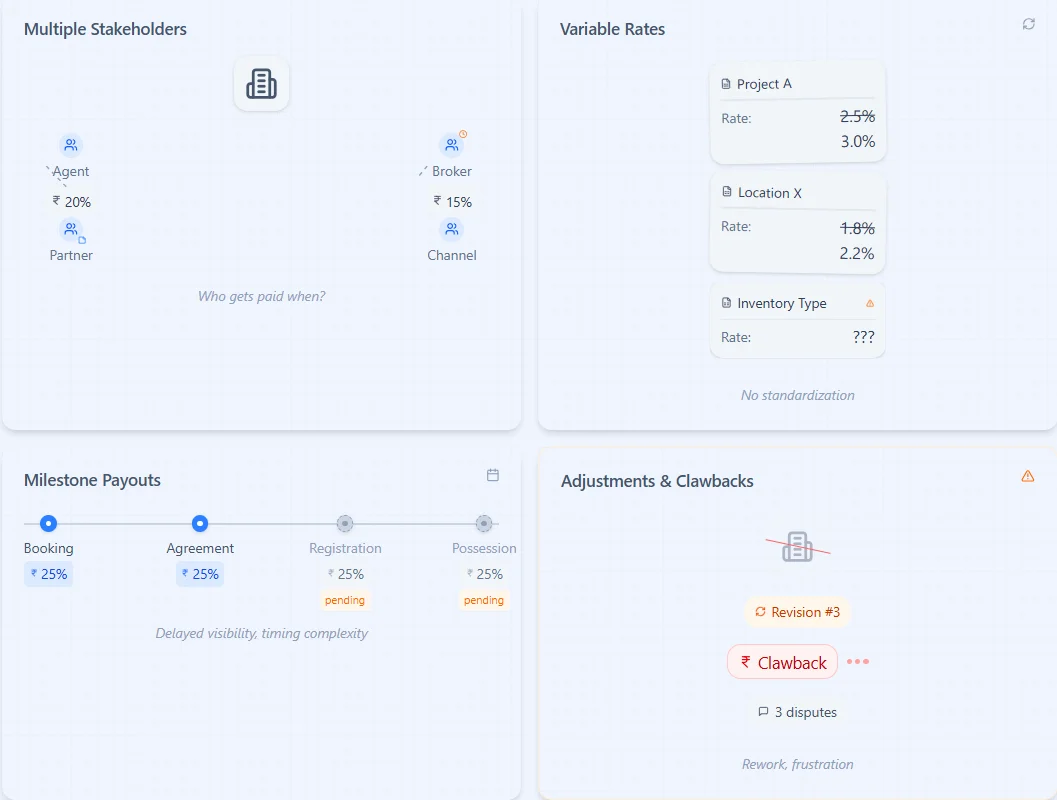The image size is (1057, 800).
Task: Click the pending badge under Registration
Action: [x=345, y=600]
